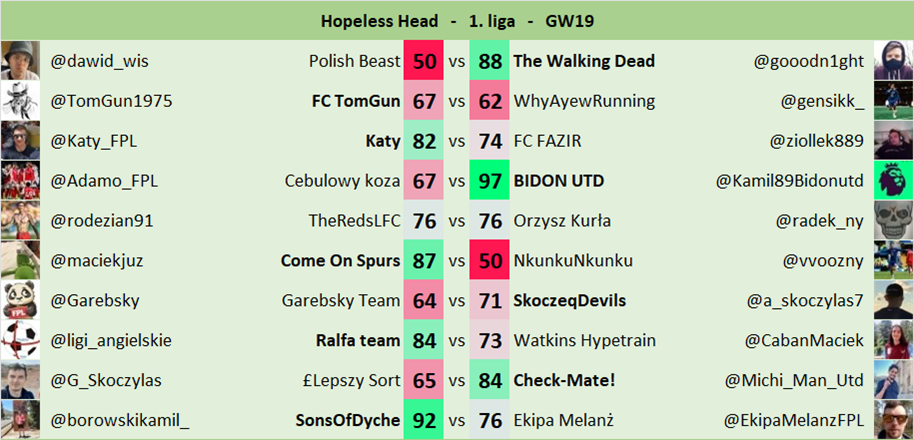914x440 pixels.
Task: Click the profile picture for @Katy_FPL
Action: click(19, 141)
